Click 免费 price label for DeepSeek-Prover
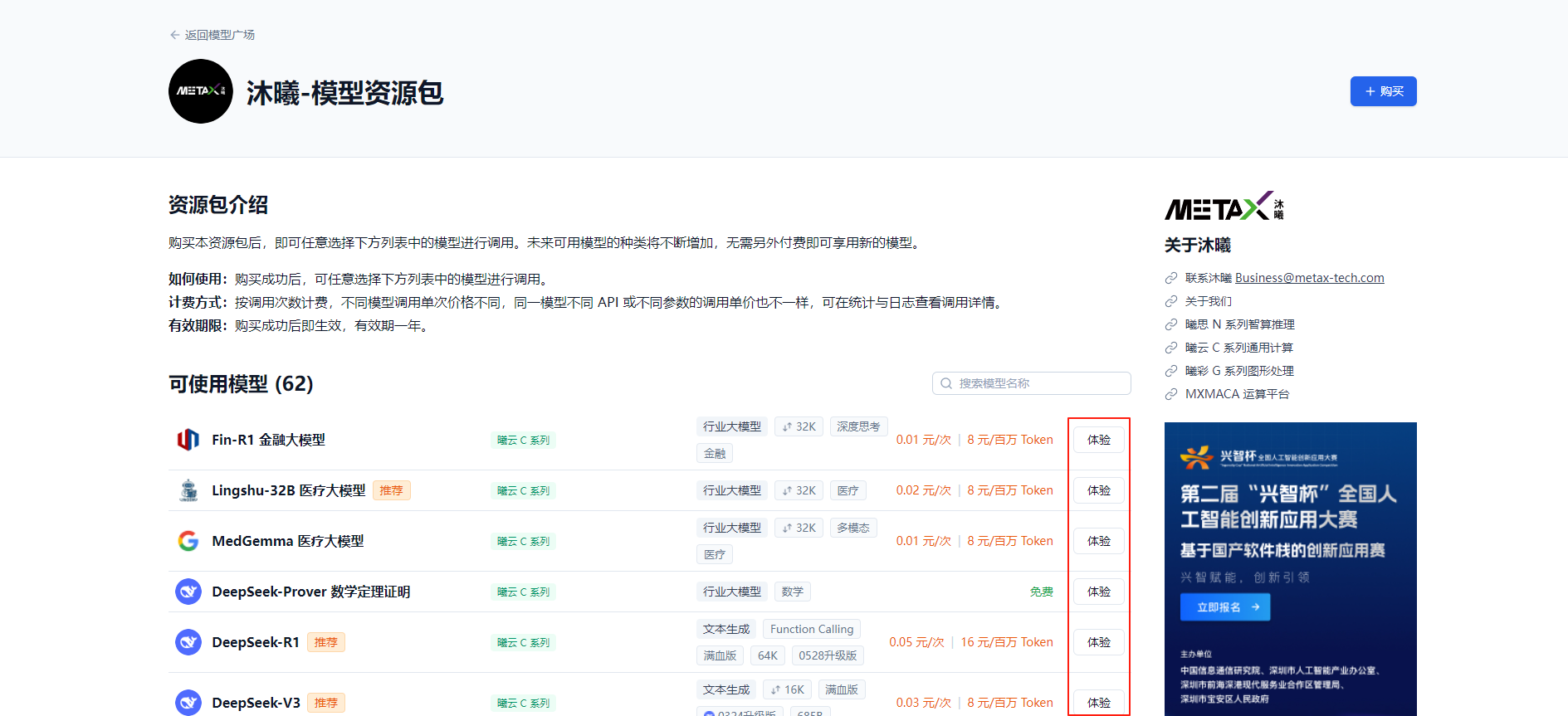 [x=1041, y=592]
